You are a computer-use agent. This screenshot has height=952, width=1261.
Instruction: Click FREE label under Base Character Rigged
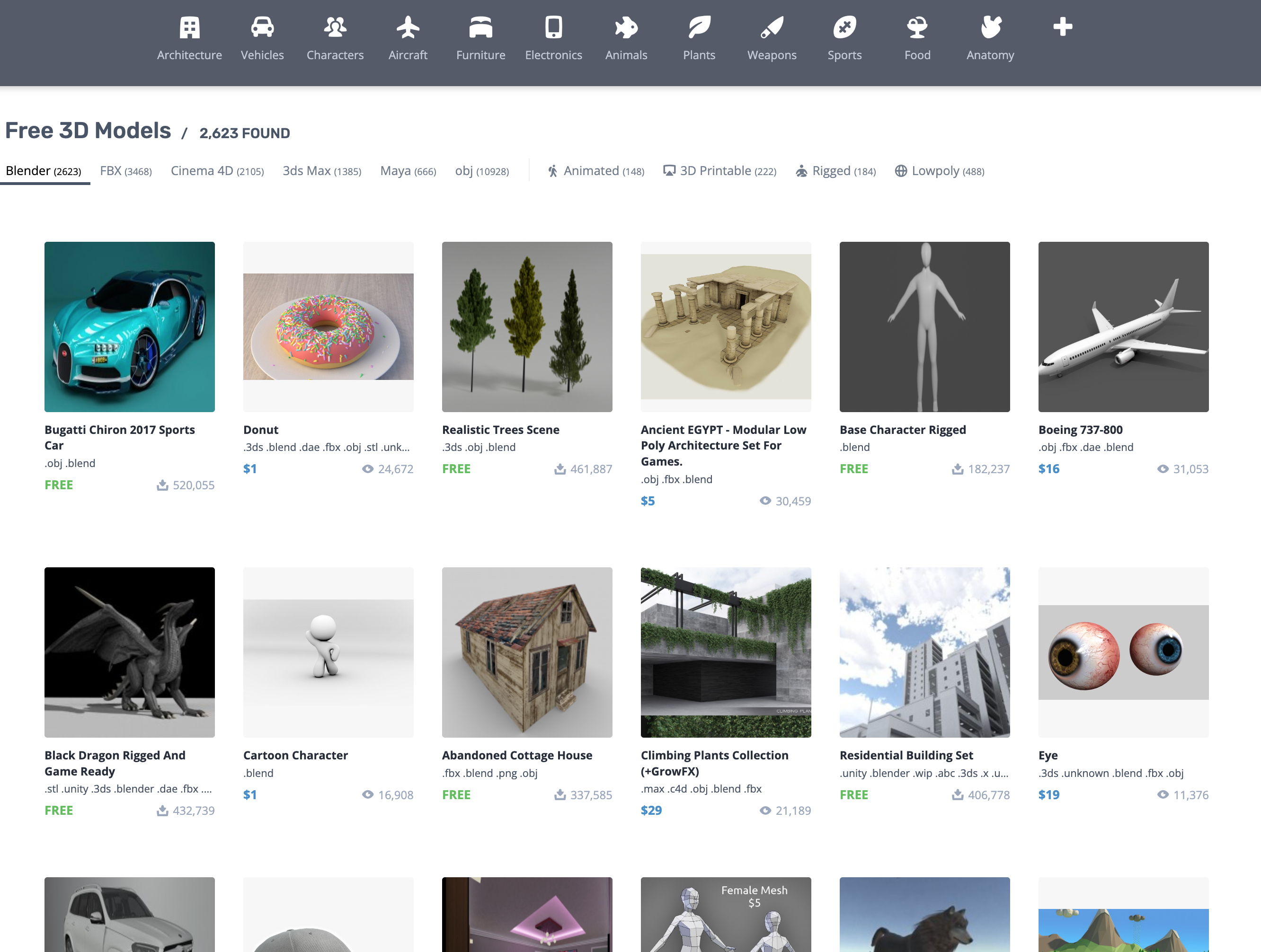(x=853, y=469)
